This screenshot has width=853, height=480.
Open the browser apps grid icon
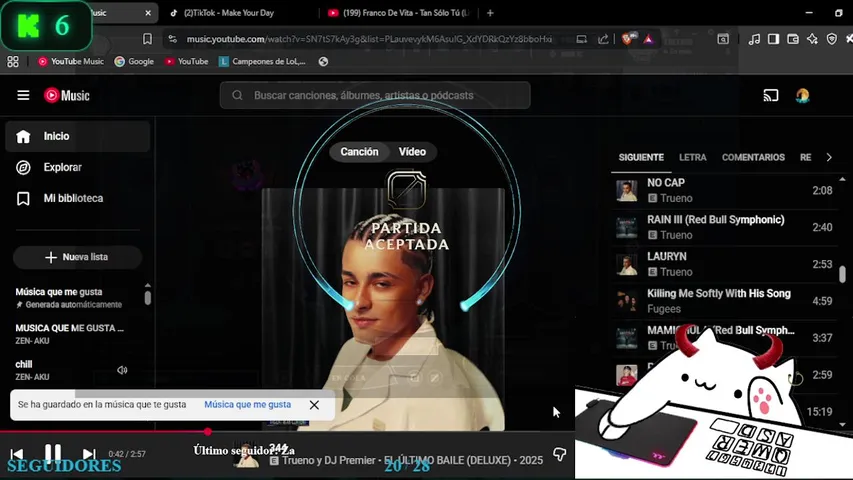coord(13,61)
